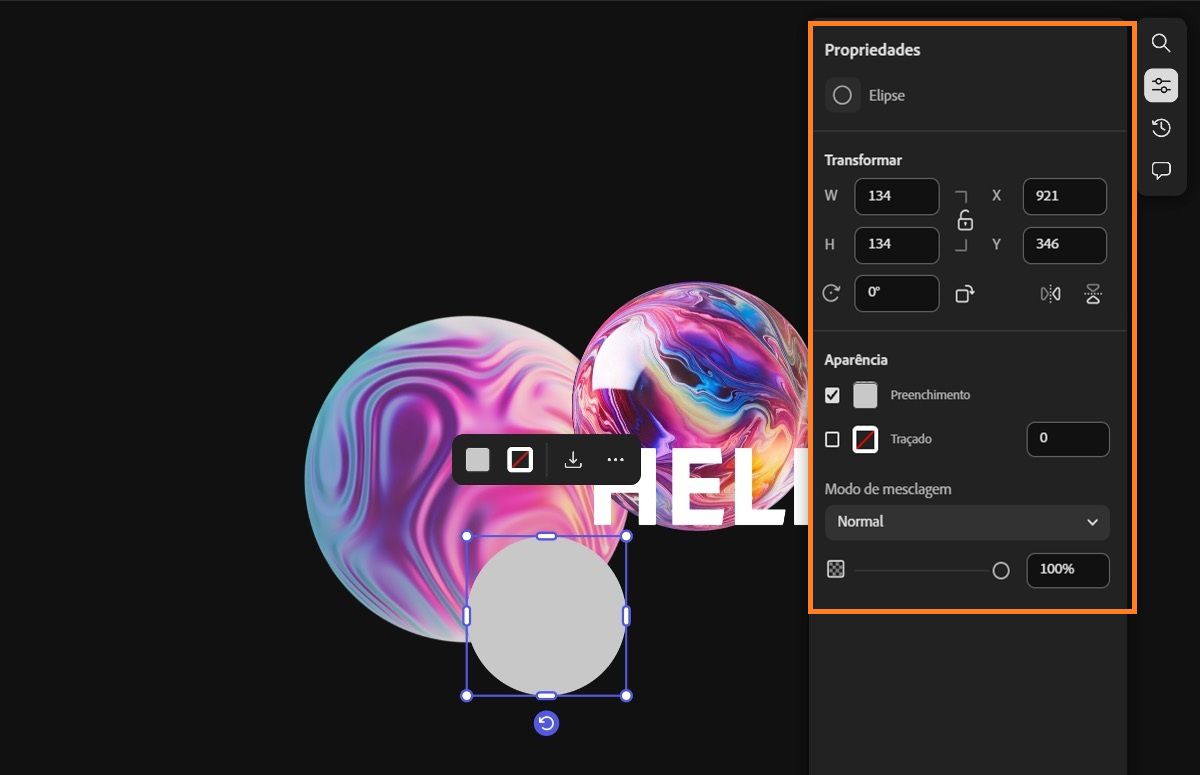This screenshot has height=775, width=1200.
Task: Click the rotate 90 degrees icon
Action: (x=964, y=293)
